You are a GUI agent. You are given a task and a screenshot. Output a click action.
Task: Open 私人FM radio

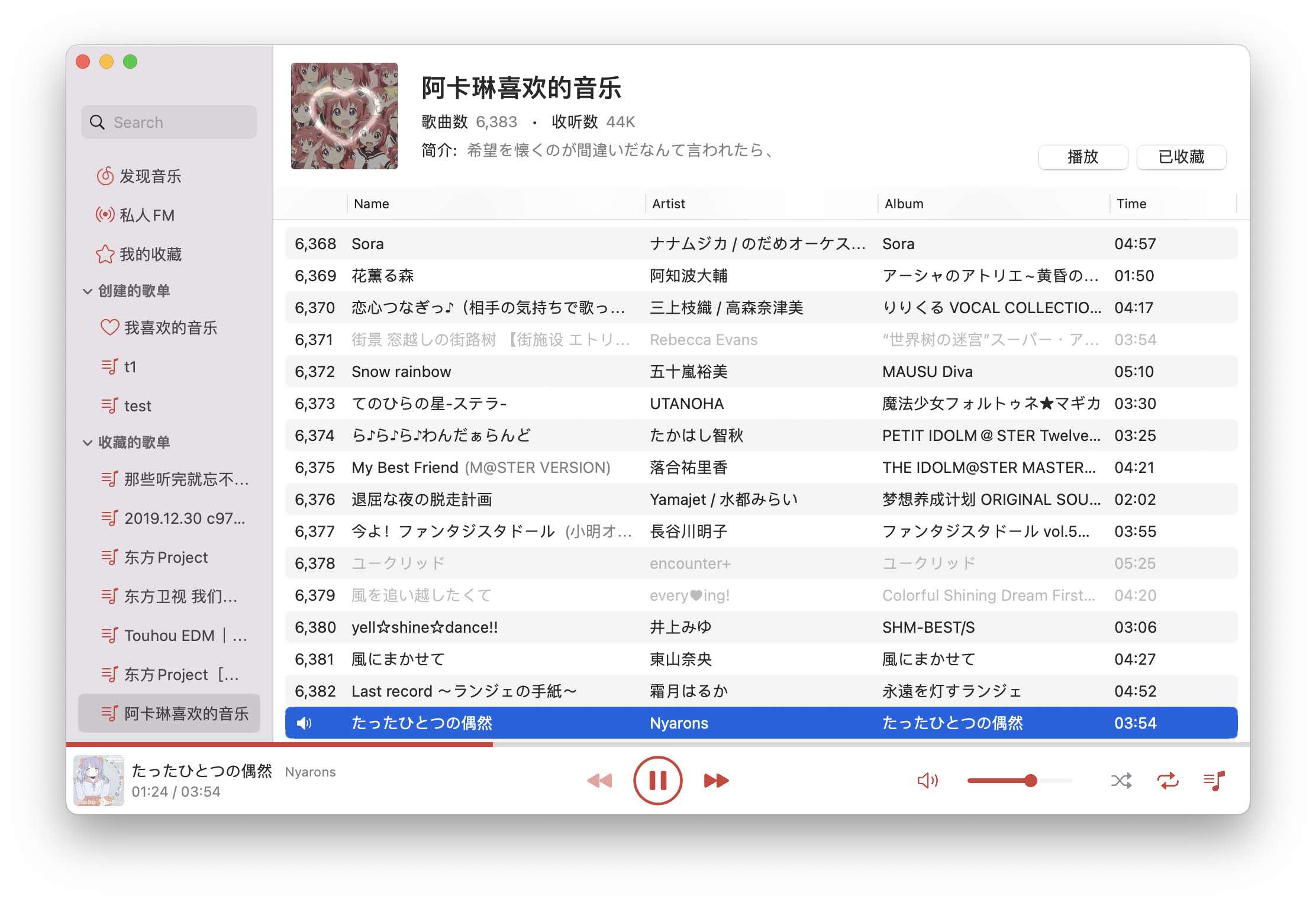click(146, 215)
